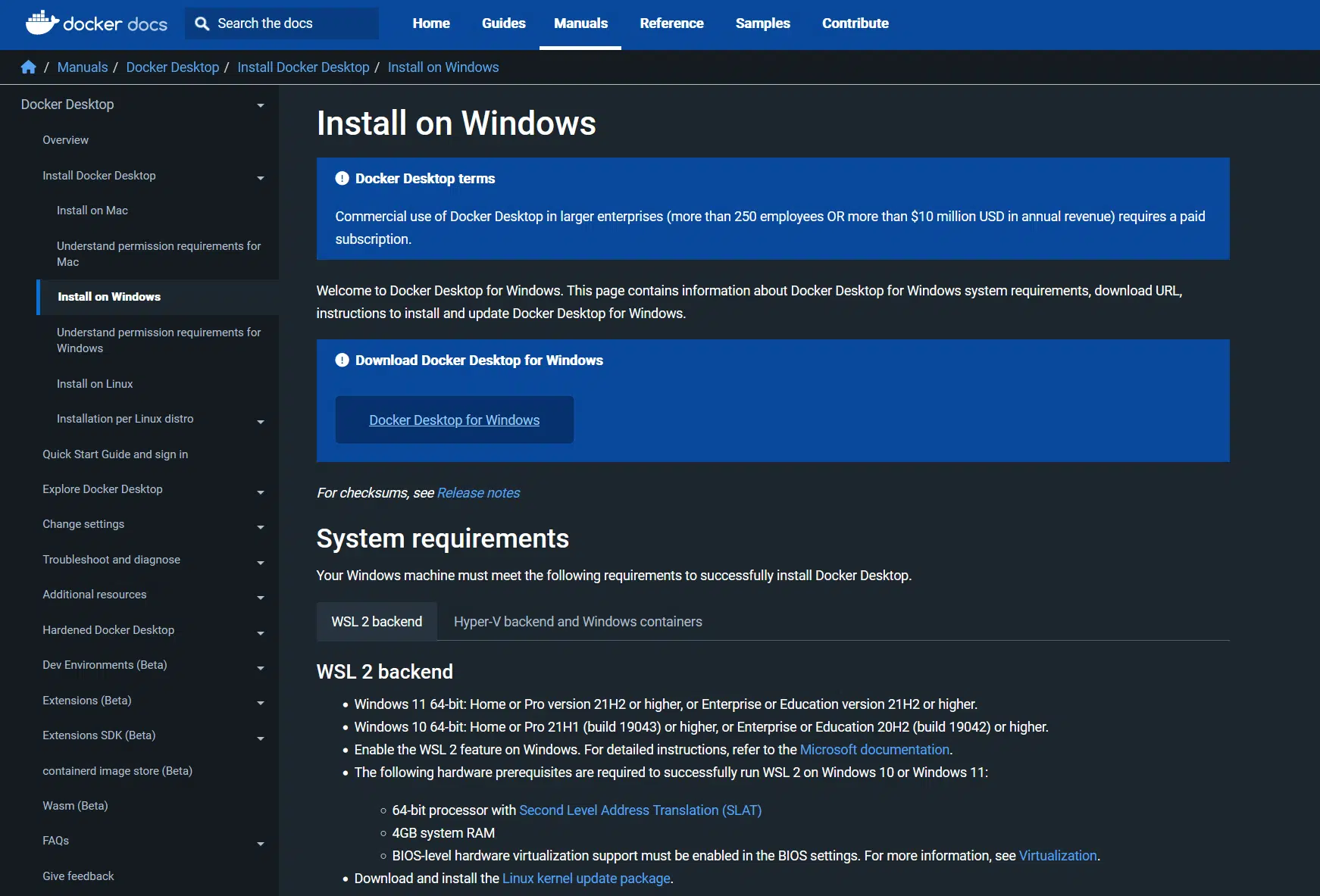Click the home icon in breadcrumb

tap(29, 67)
